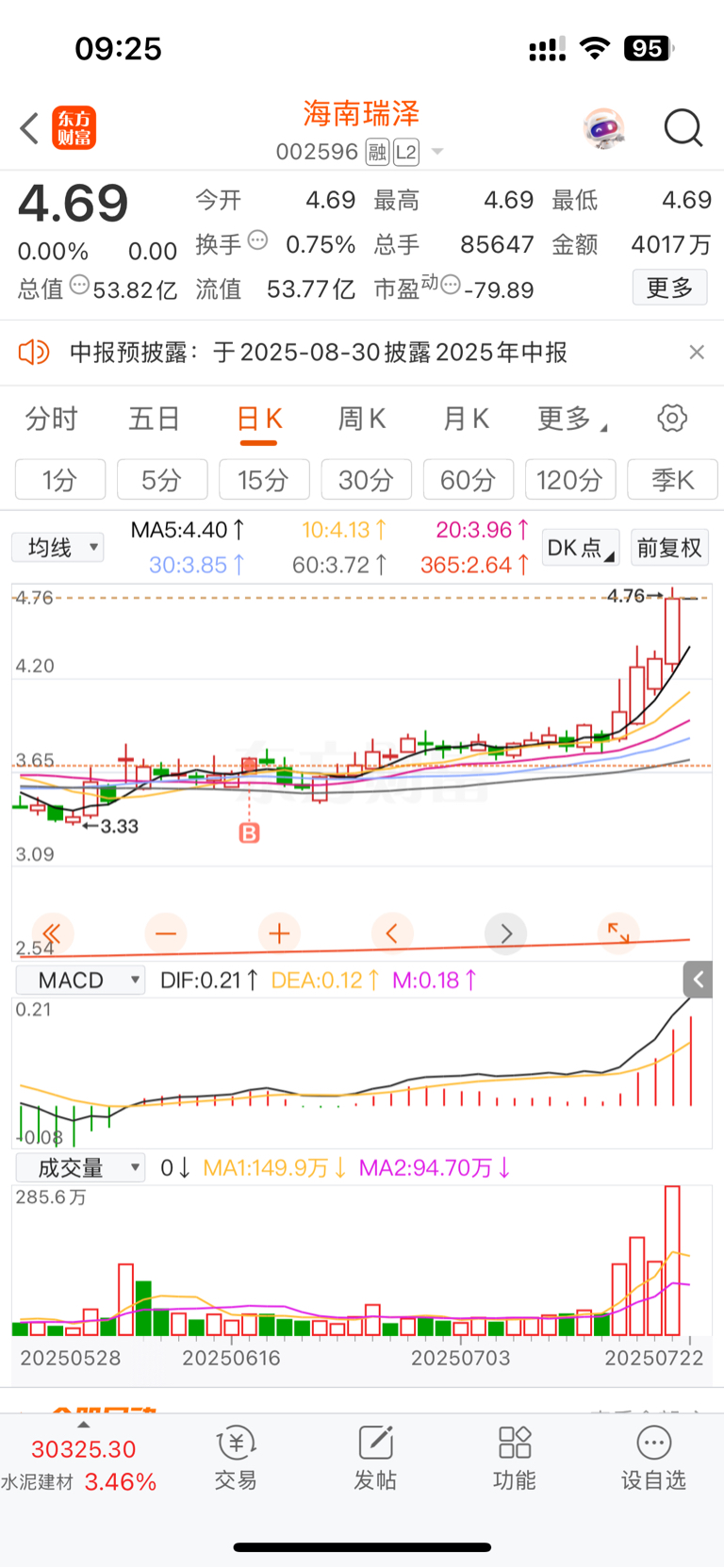The width and height of the screenshot is (724, 1568).
Task: Tap the DIF:0.21 MACD value
Action: (x=208, y=981)
